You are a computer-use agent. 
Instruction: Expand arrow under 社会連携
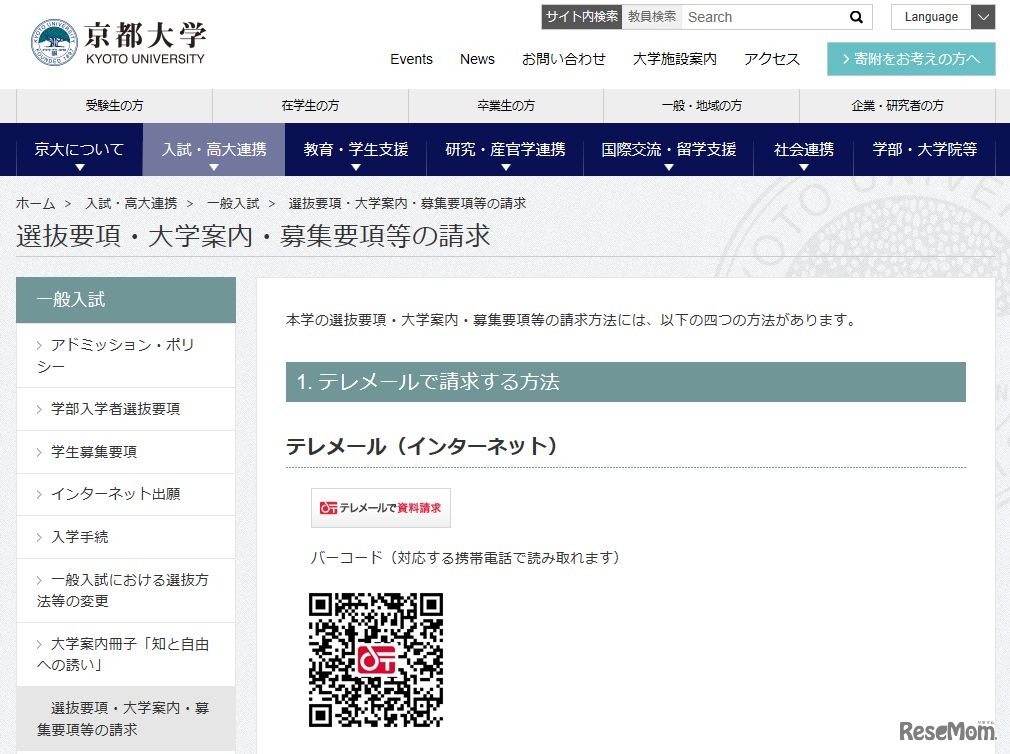click(x=803, y=167)
